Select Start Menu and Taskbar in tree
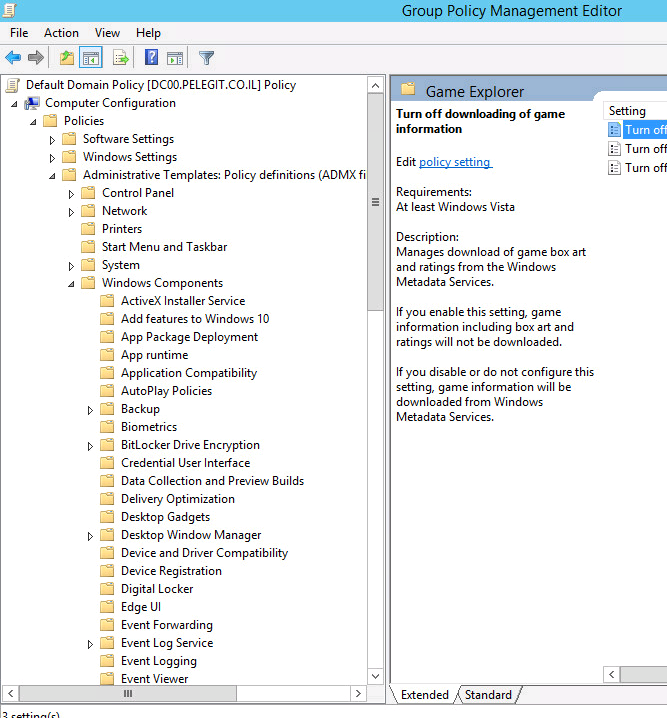The image size is (667, 718). click(x=164, y=247)
